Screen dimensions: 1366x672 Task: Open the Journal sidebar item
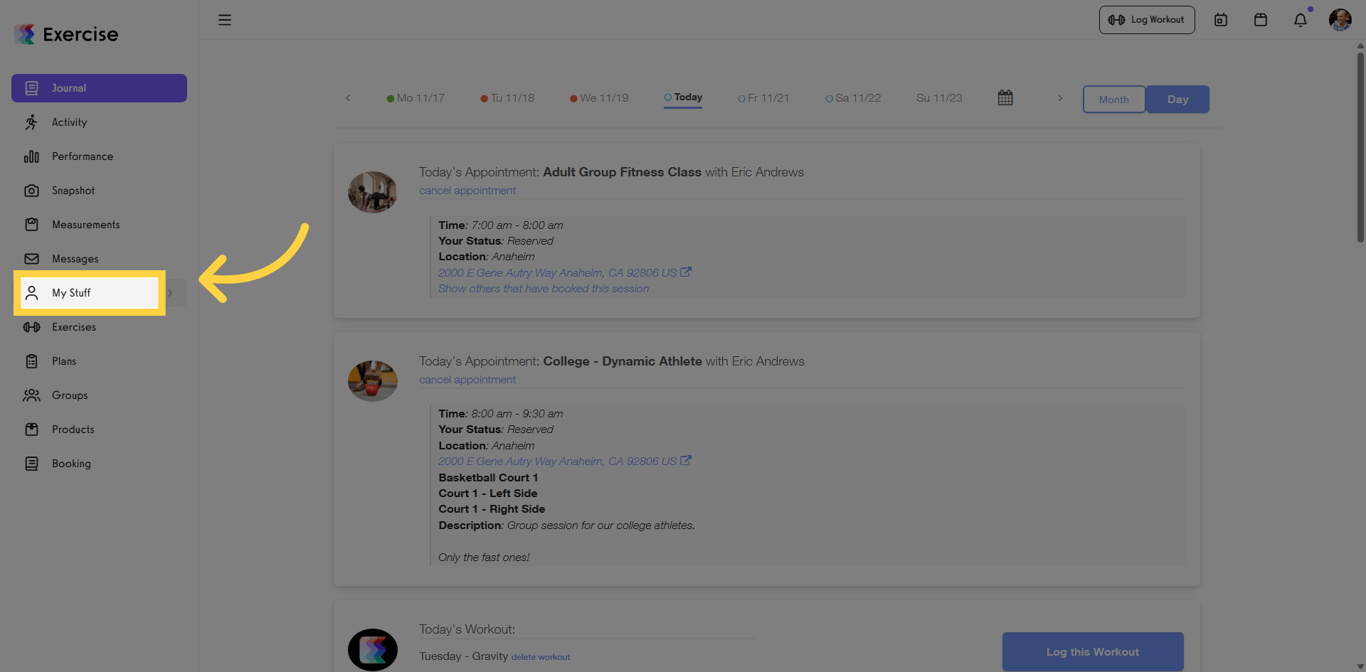point(99,88)
